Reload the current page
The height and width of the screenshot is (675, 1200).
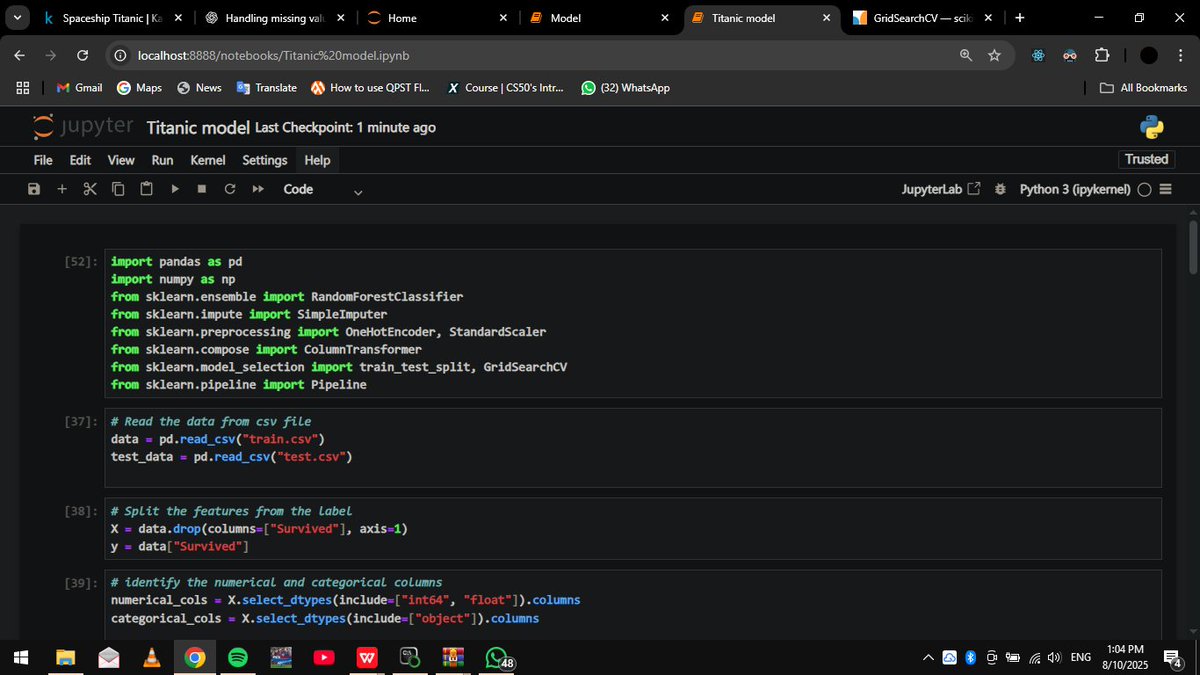click(x=82, y=55)
